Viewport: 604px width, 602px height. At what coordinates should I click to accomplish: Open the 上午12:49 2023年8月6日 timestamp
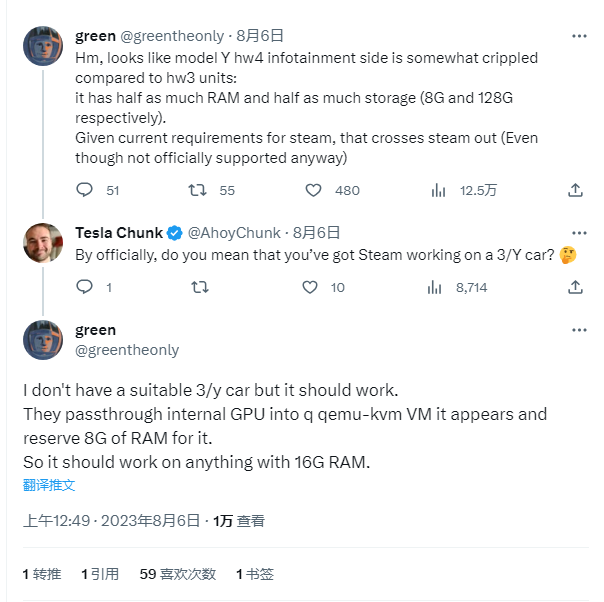[x=111, y=521]
